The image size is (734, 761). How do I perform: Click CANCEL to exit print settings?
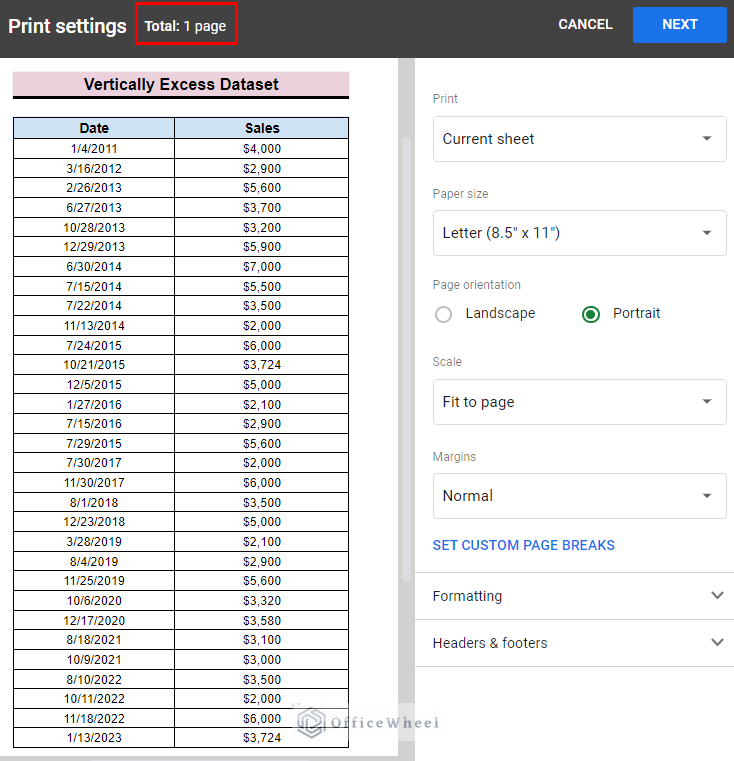[585, 25]
